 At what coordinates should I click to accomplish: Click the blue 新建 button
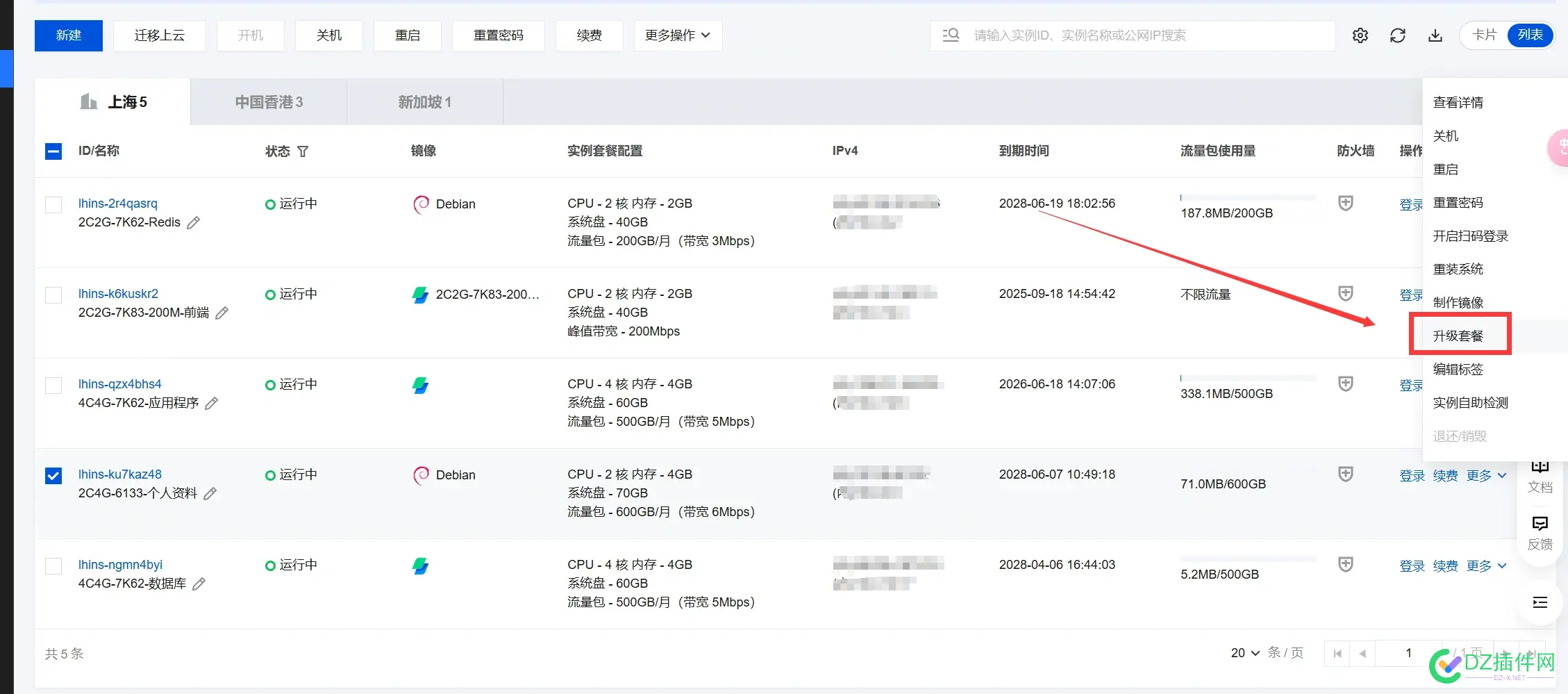pos(69,35)
